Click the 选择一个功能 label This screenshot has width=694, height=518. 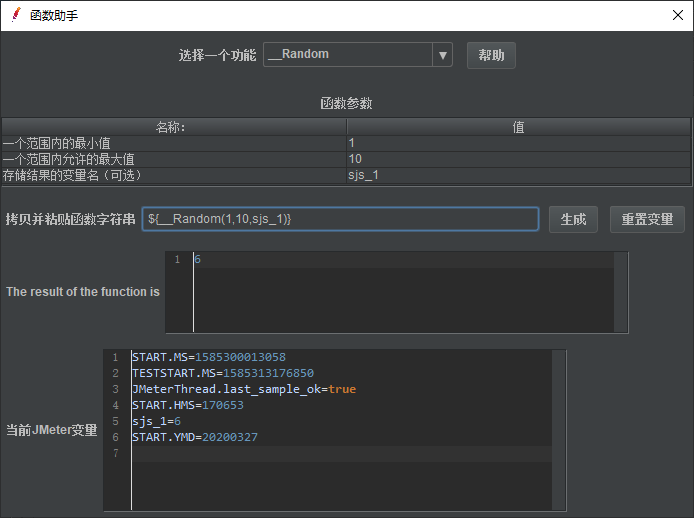point(217,55)
